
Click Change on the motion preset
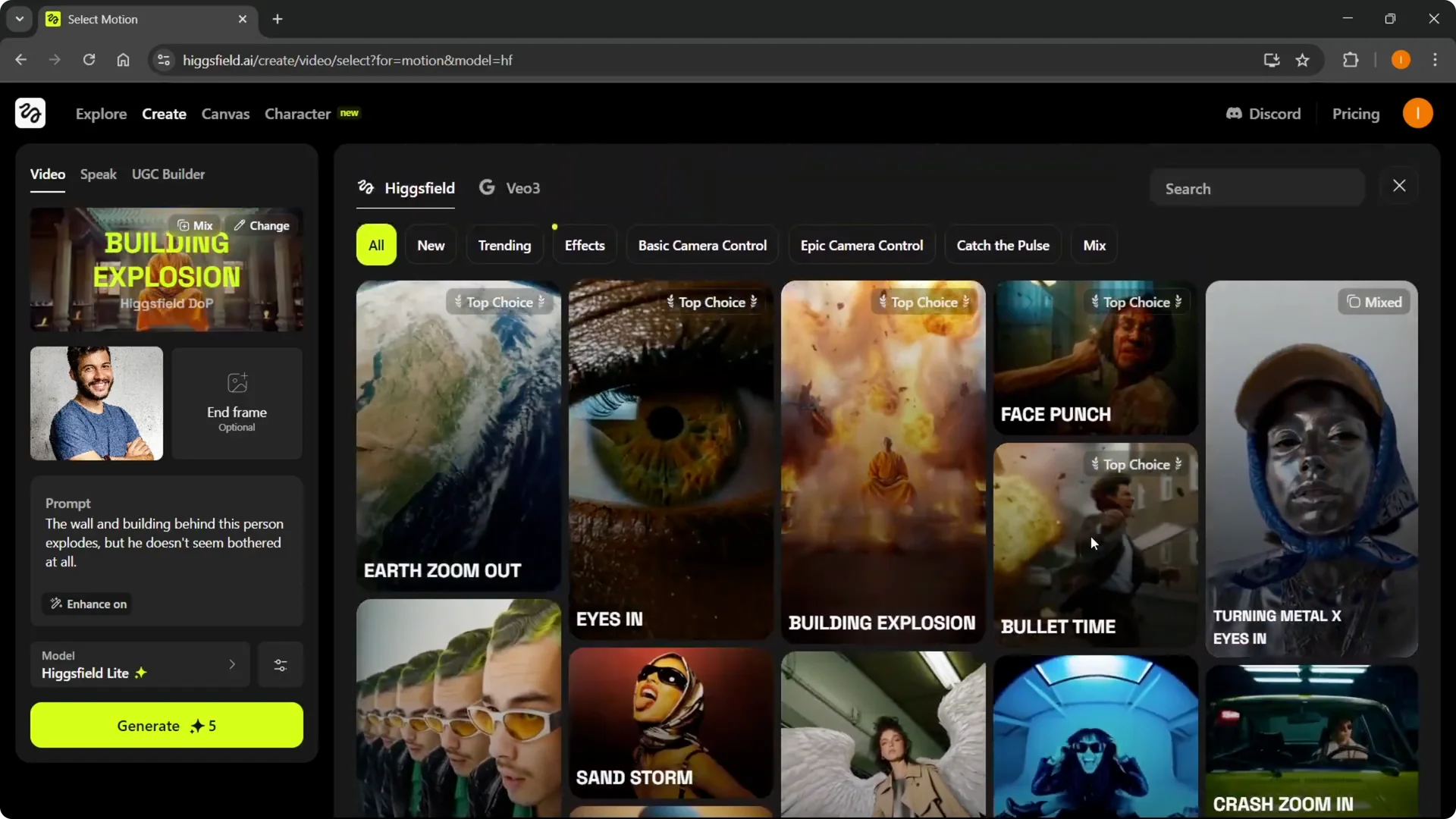click(262, 225)
